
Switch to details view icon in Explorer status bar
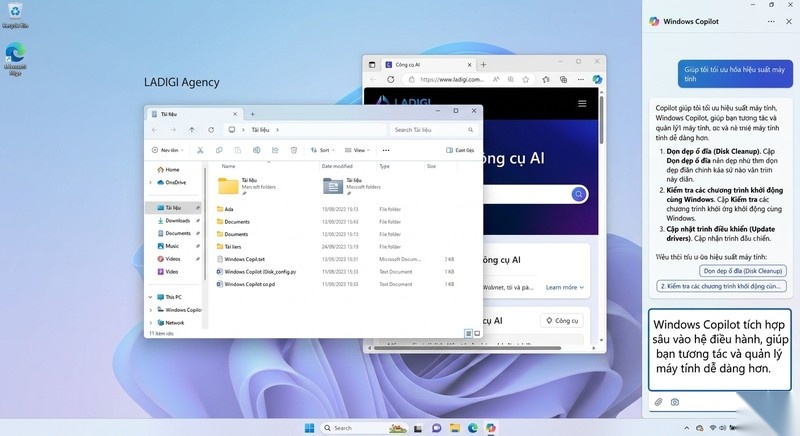[x=468, y=334]
